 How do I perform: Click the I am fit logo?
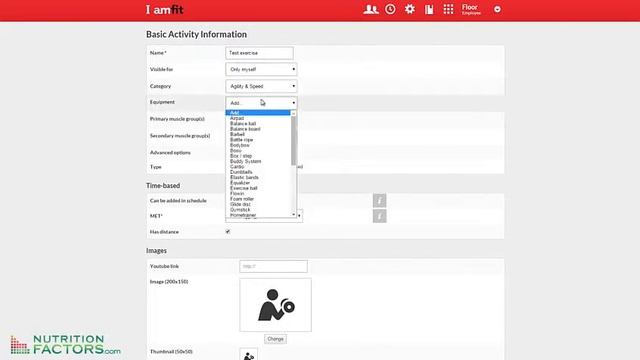164,9
